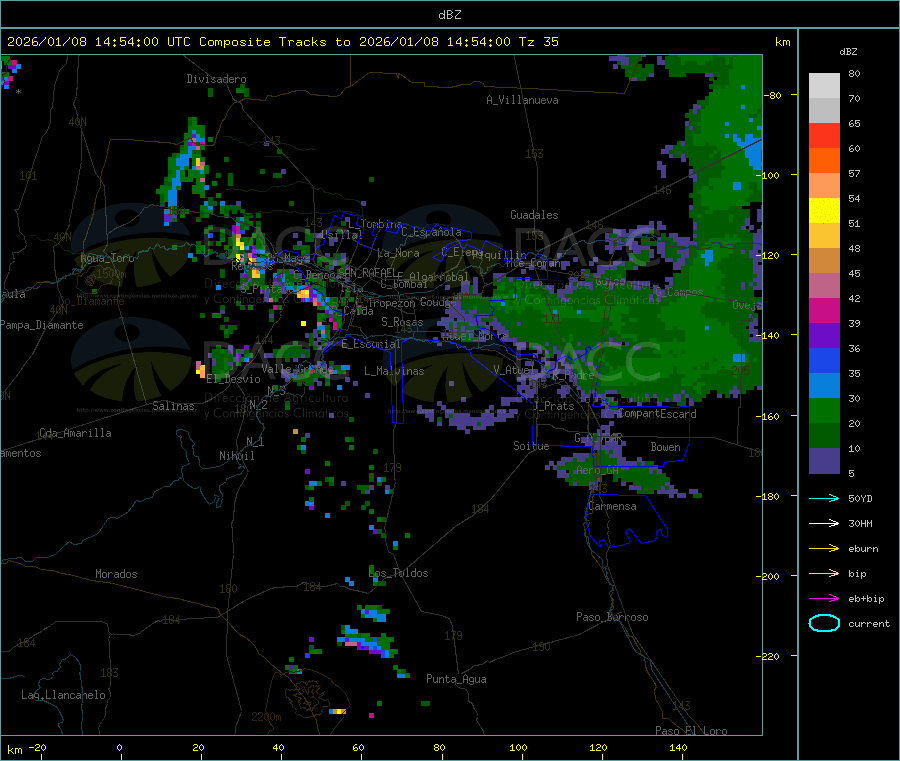Click the '-80' tick on right axis

[773, 95]
